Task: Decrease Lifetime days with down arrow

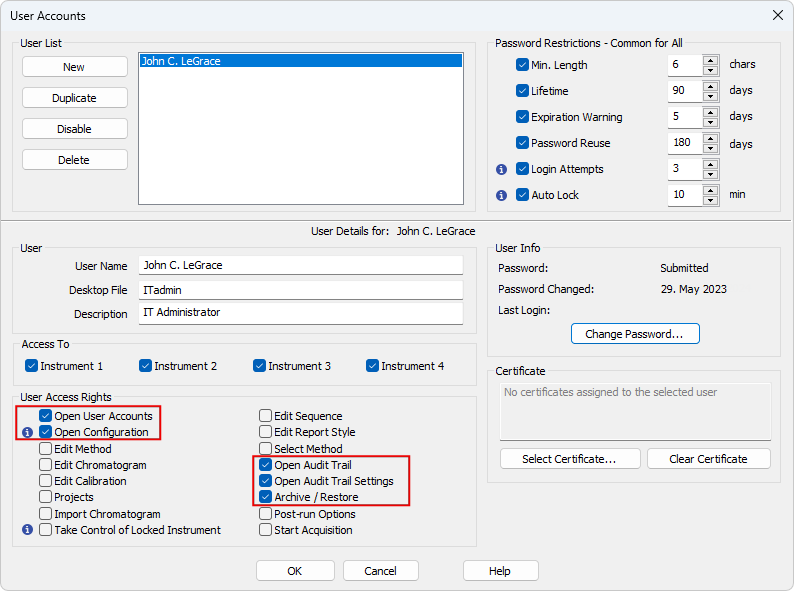Action: (710, 96)
